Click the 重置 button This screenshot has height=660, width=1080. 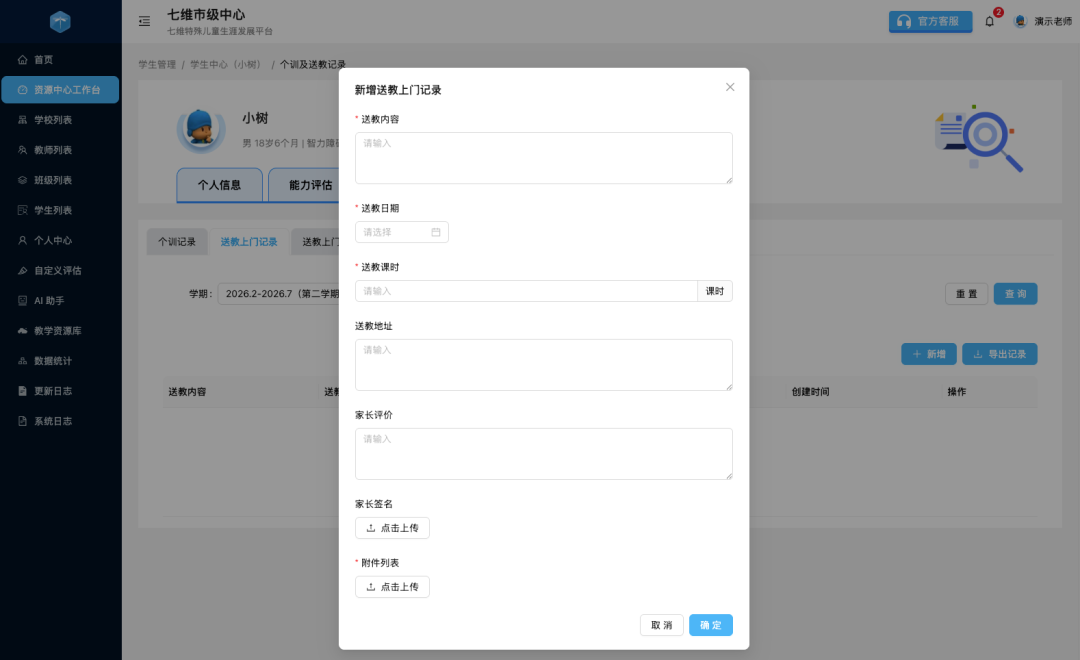966,293
